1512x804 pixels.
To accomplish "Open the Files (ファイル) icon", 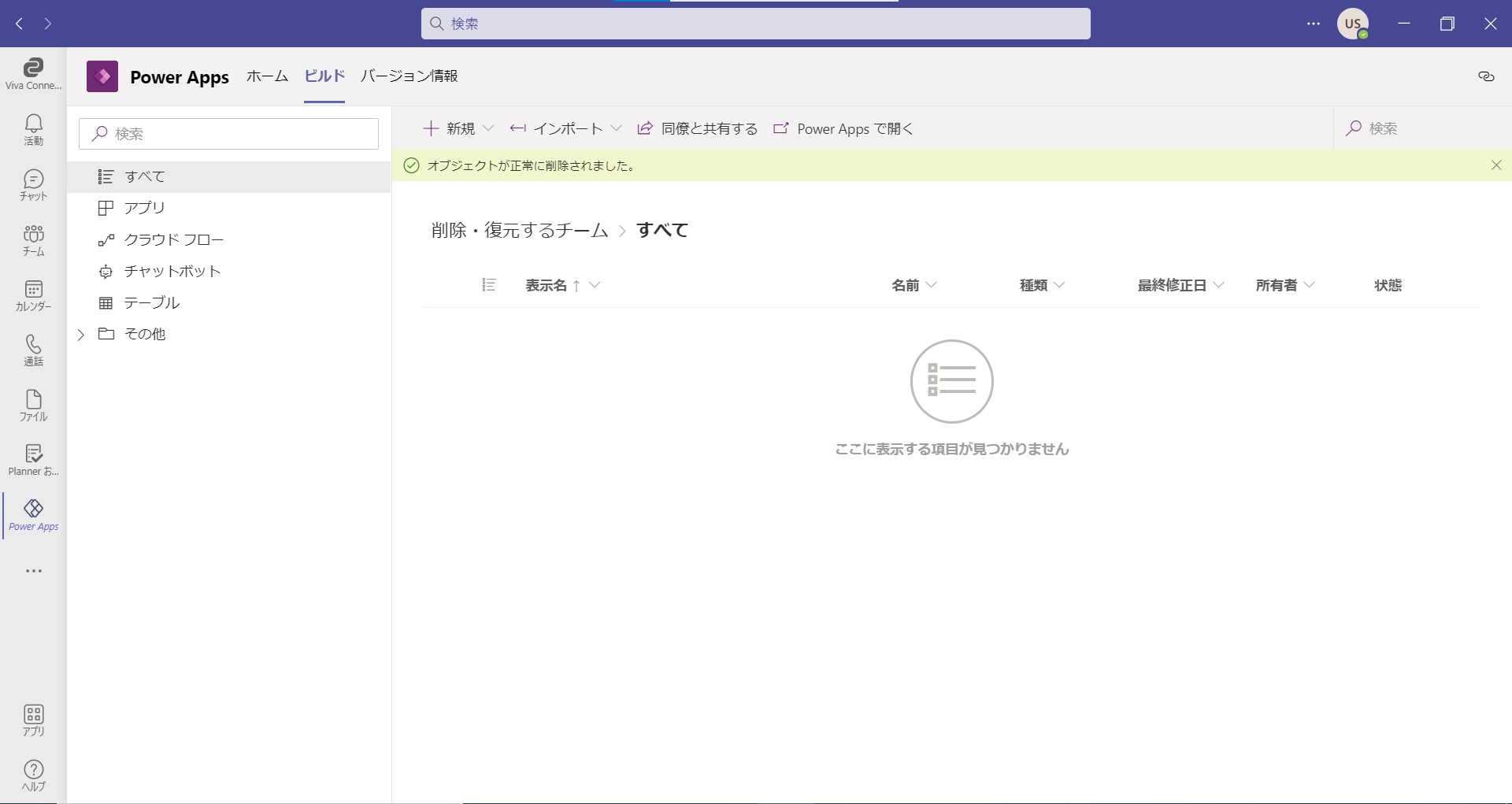I will [x=33, y=405].
